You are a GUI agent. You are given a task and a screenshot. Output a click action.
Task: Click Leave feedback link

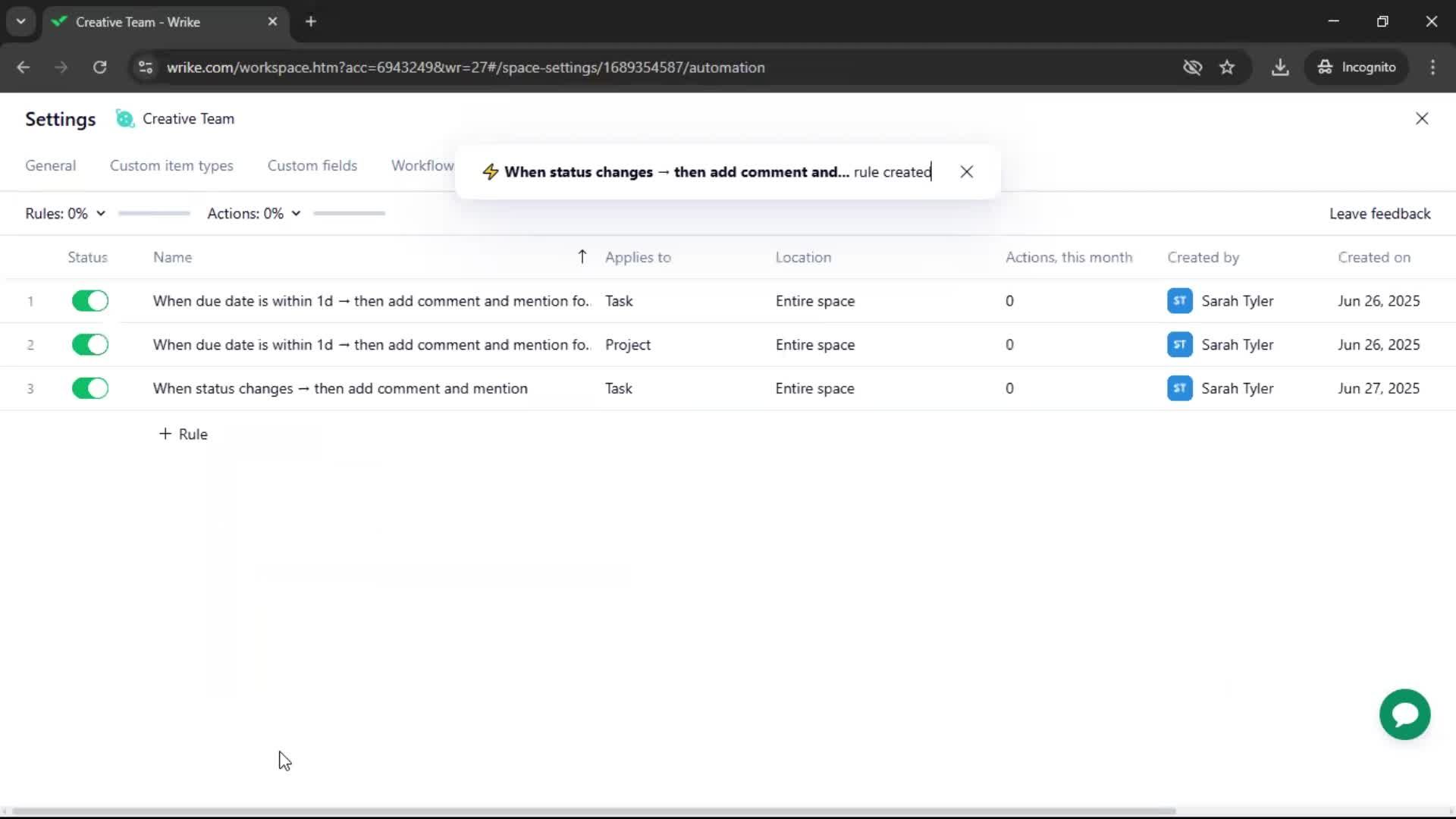click(x=1379, y=214)
